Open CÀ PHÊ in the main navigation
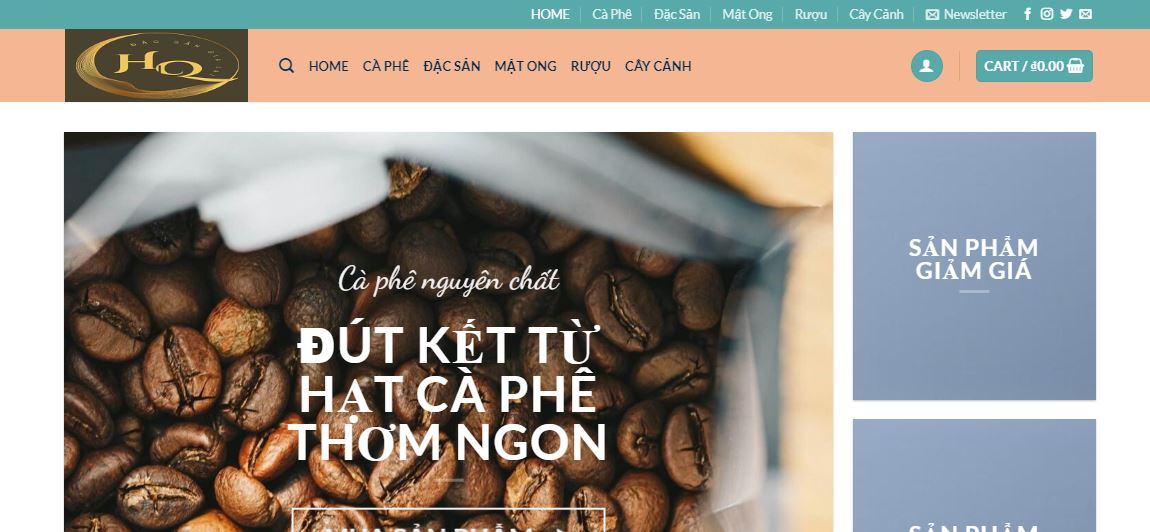Viewport: 1150px width, 532px height. tap(386, 66)
